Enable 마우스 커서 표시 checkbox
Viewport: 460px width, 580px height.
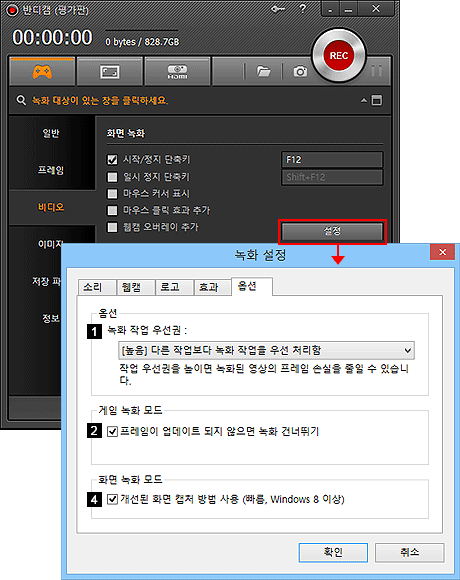tap(112, 193)
